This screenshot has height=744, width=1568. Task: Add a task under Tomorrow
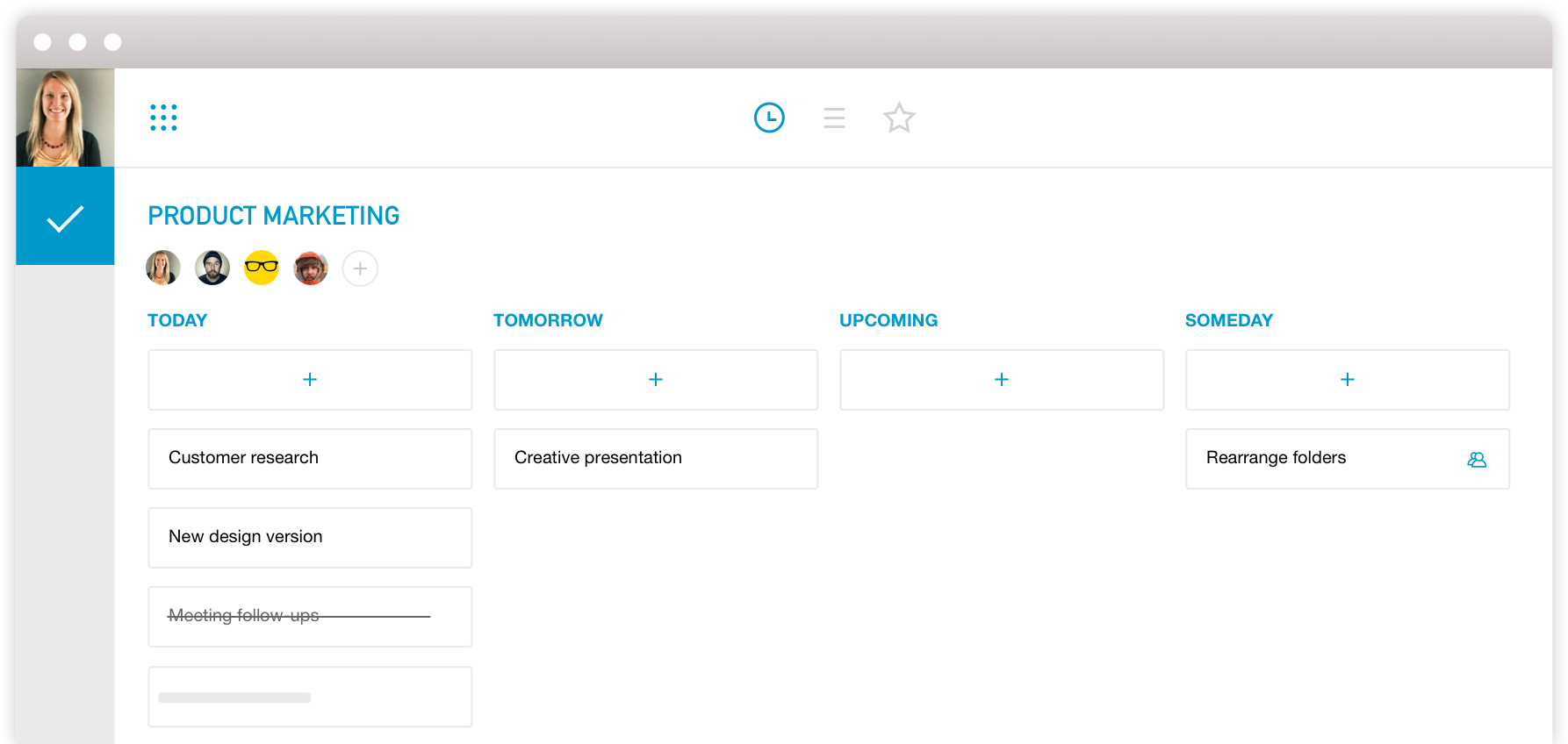[656, 380]
